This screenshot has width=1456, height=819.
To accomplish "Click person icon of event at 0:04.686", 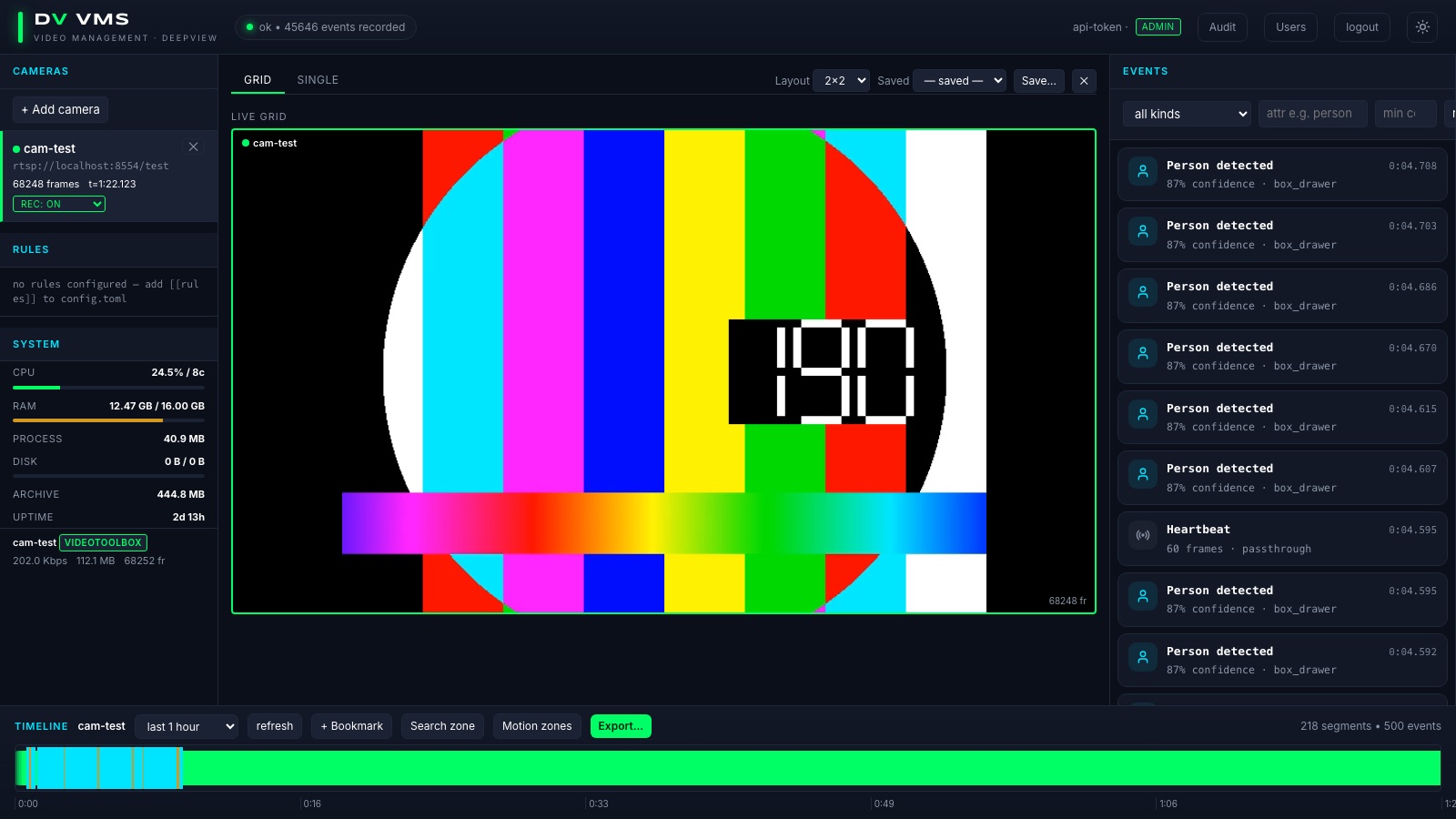I will click(x=1143, y=292).
